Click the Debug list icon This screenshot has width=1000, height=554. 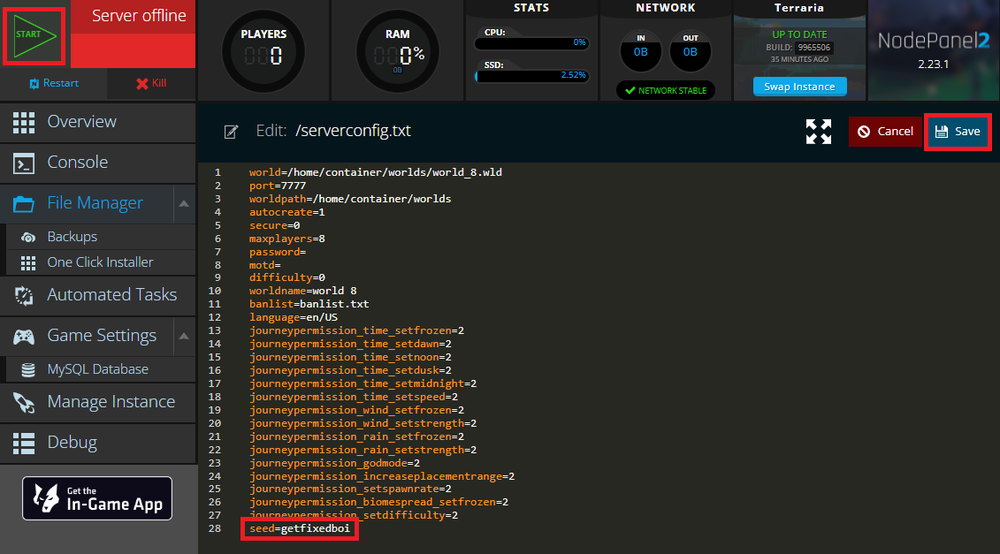coord(24,442)
